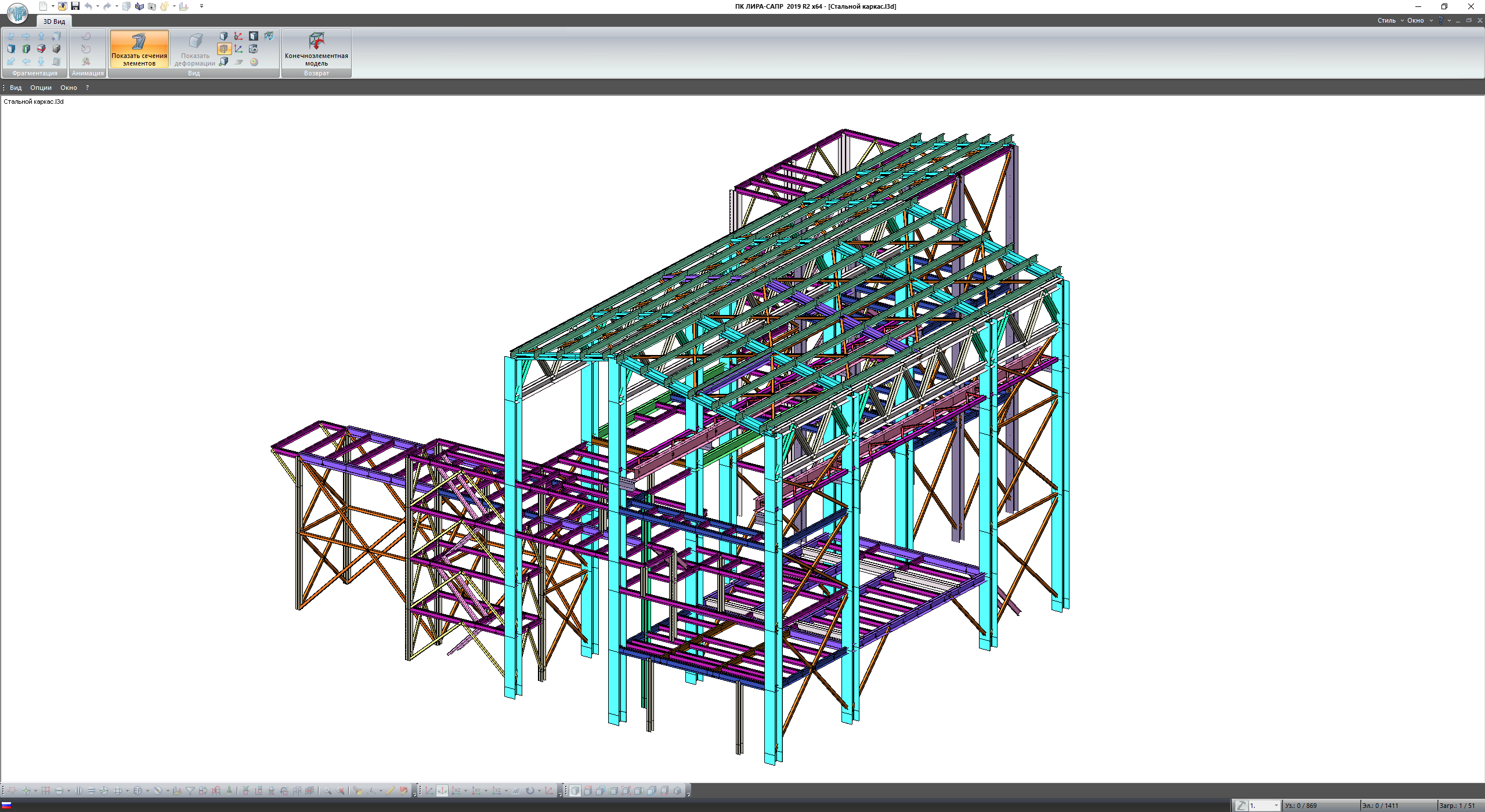The image size is (1485, 812).
Task: Click the colorful sphere icon in Вид group
Action: coord(254,62)
